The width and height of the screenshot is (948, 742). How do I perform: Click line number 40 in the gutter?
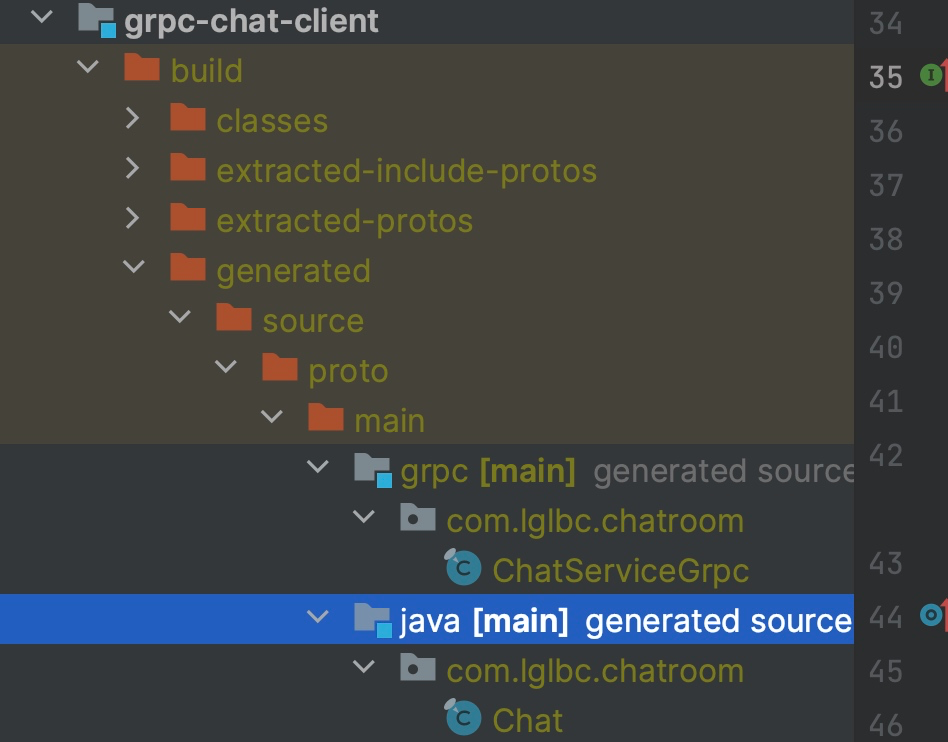coord(885,347)
